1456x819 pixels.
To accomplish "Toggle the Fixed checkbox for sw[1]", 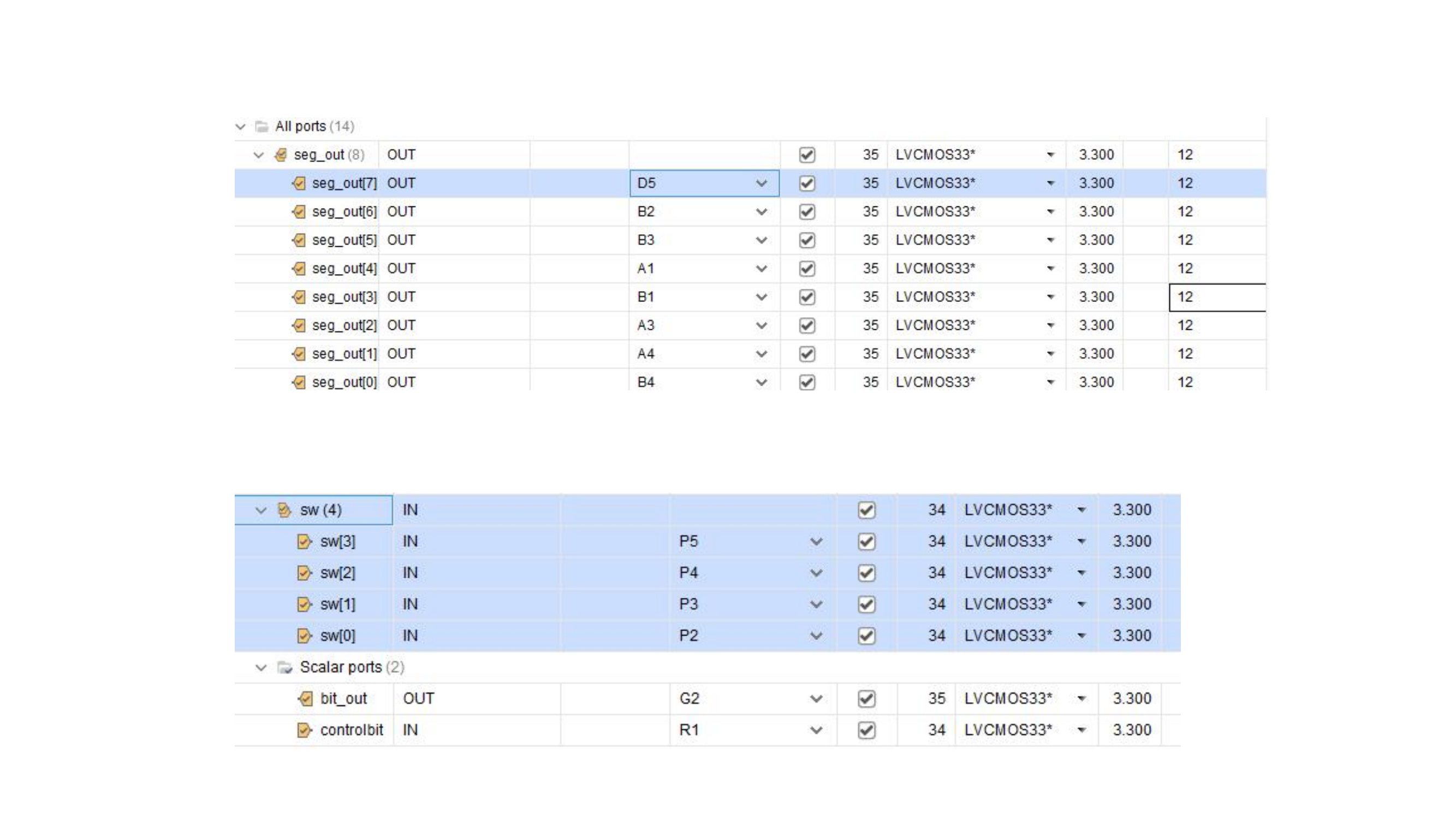I will point(866,604).
